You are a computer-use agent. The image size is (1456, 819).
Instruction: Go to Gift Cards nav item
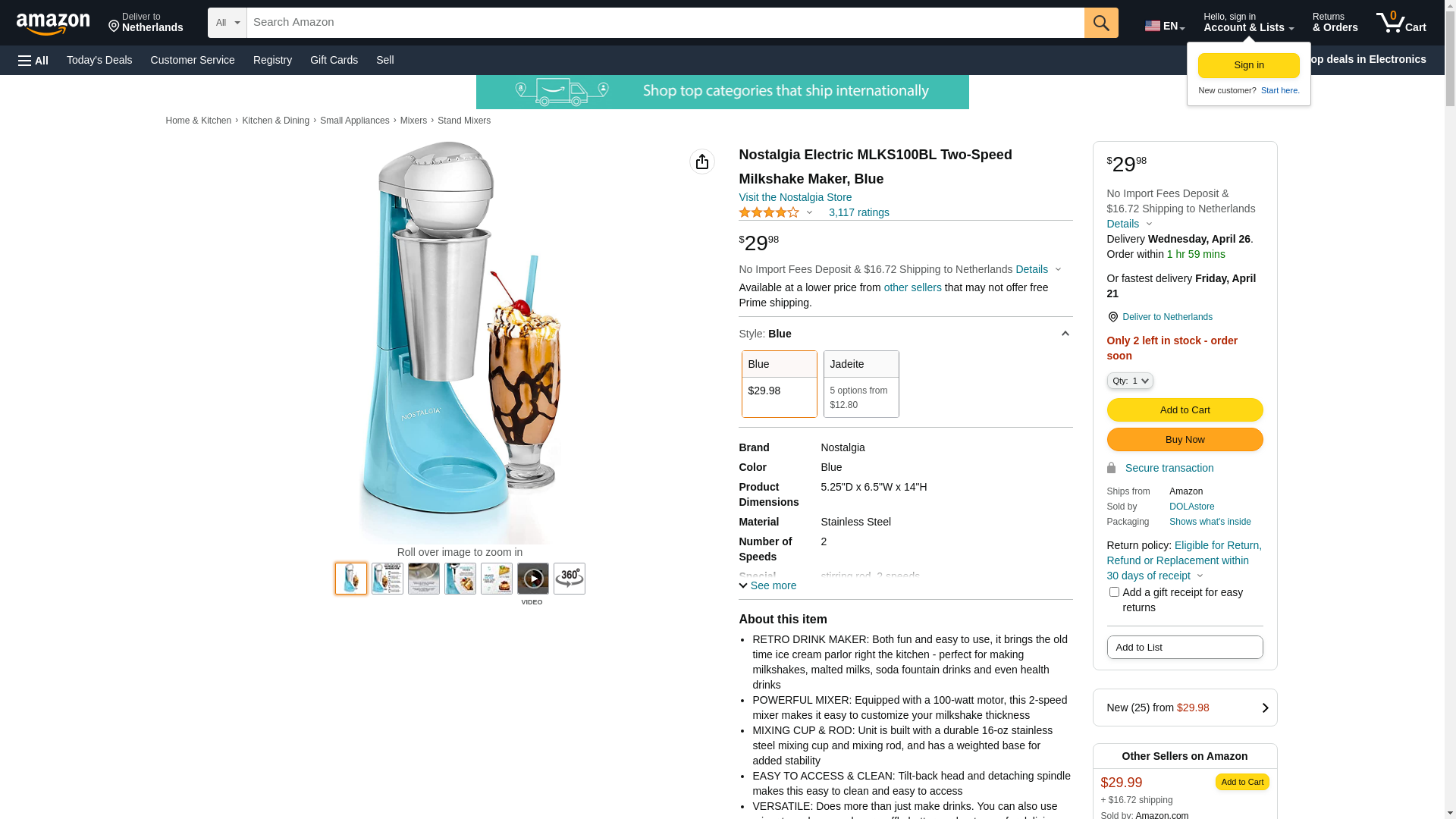click(334, 60)
